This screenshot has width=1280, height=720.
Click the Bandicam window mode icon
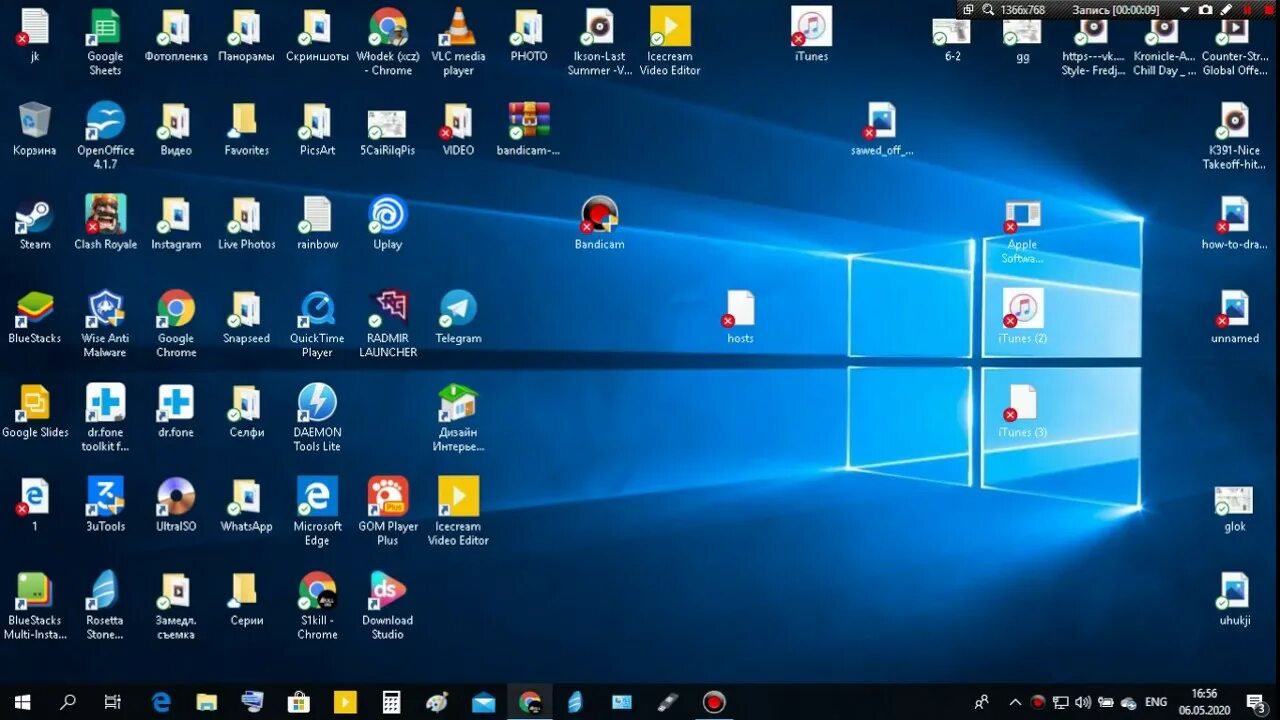(968, 10)
